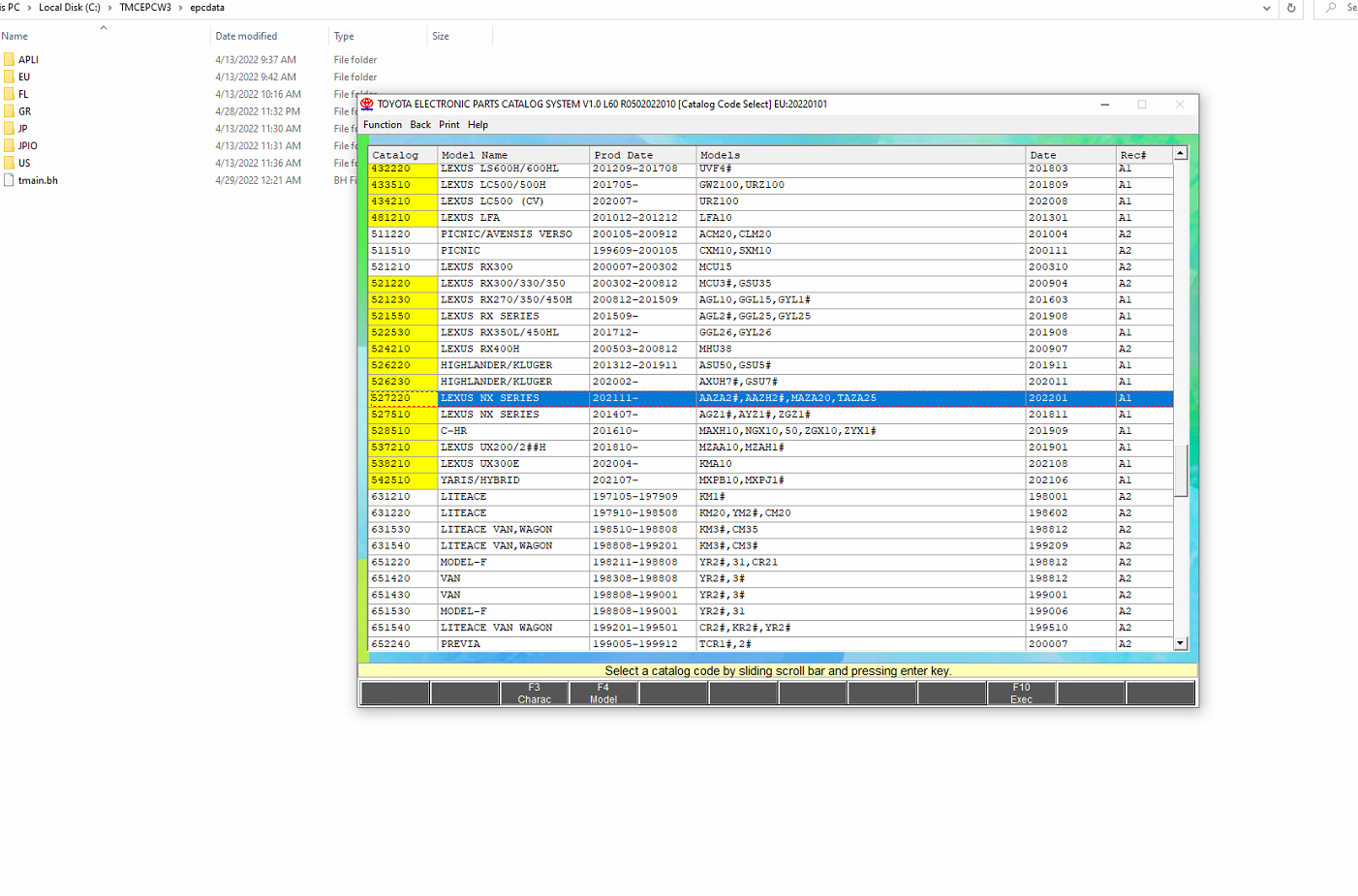Viewport: 1358px width, 896px height.
Task: Click the refresh icon in address bar
Action: (x=1291, y=8)
